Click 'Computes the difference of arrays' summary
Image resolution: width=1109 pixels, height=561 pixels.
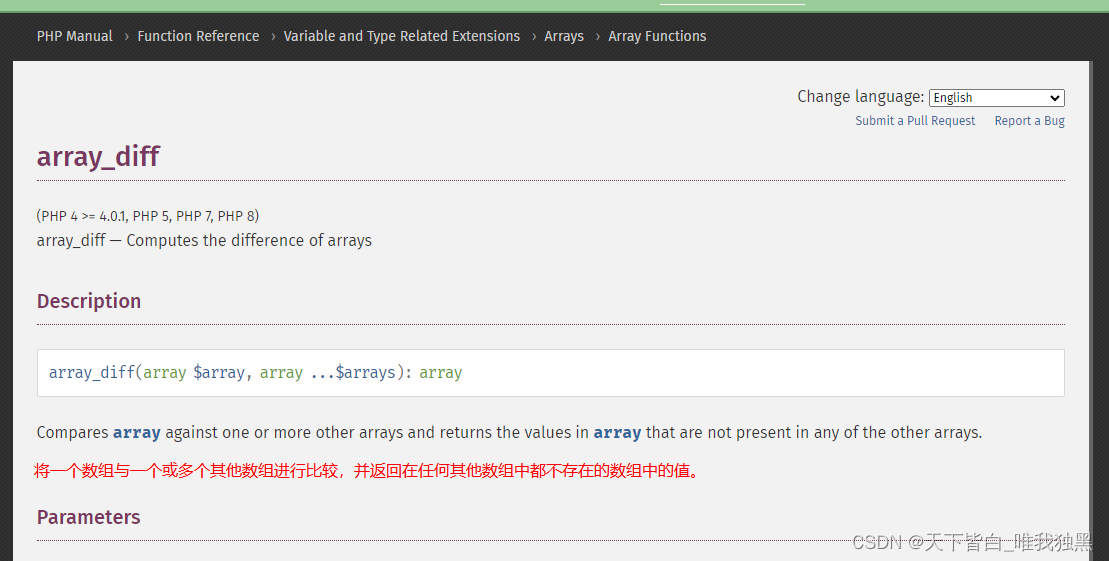pyautogui.click(x=249, y=241)
